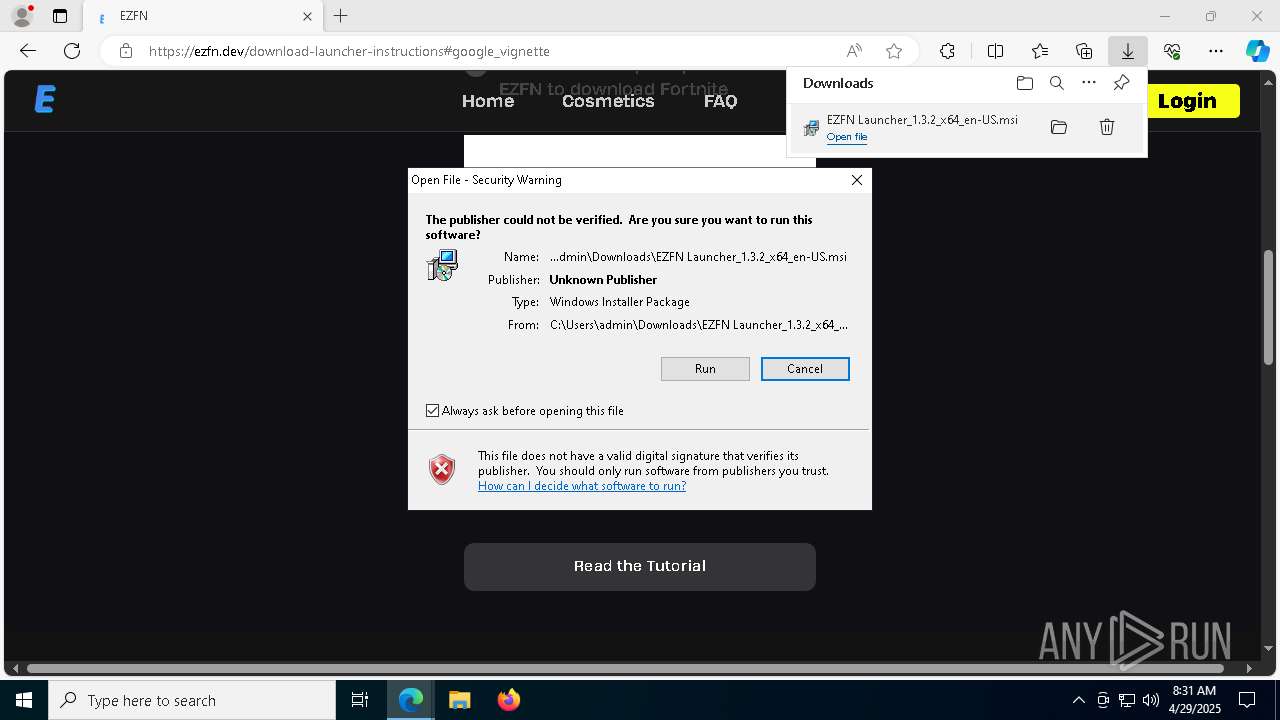Image resolution: width=1280 pixels, height=720 pixels.
Task: Open the Favorites list icon
Action: coord(1040,51)
